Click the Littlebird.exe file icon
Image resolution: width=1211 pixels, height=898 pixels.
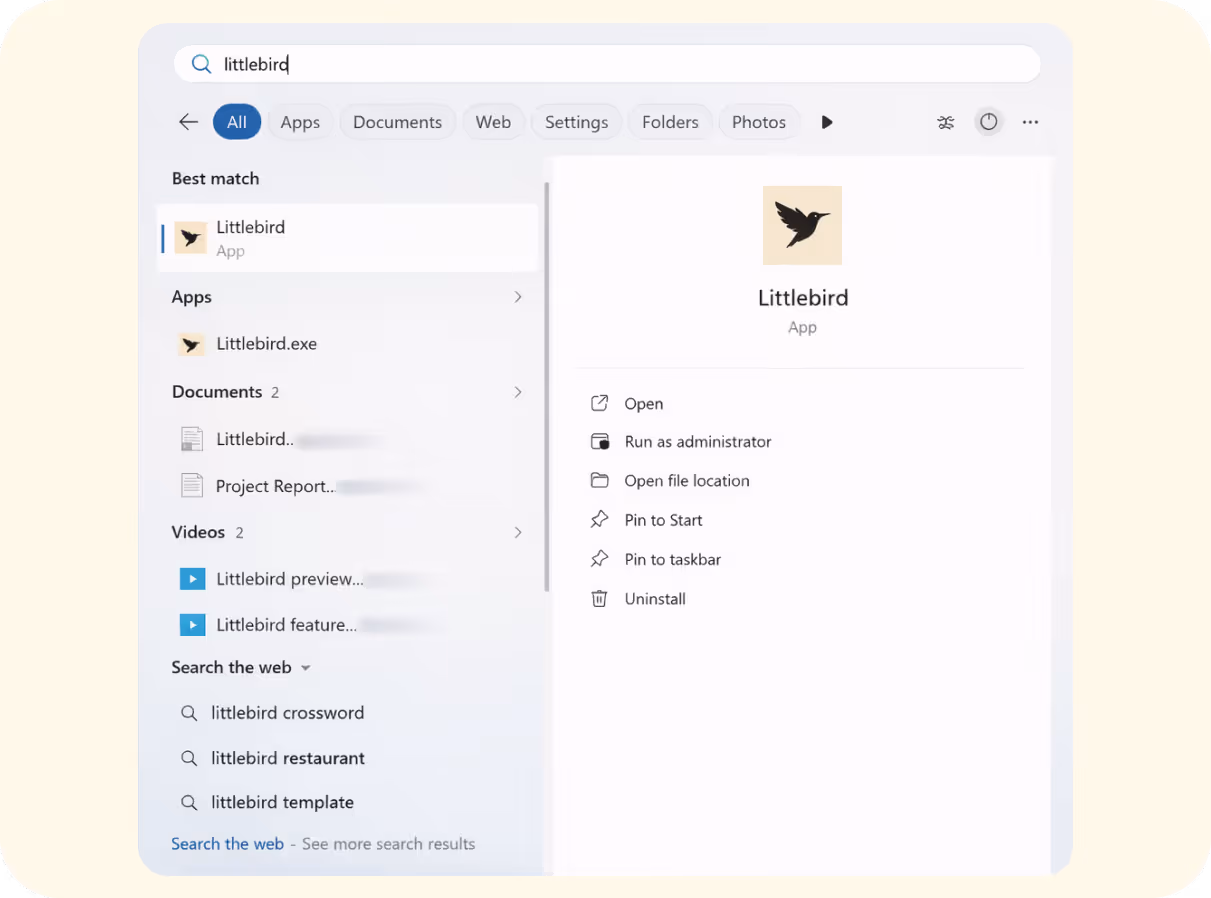click(x=191, y=343)
